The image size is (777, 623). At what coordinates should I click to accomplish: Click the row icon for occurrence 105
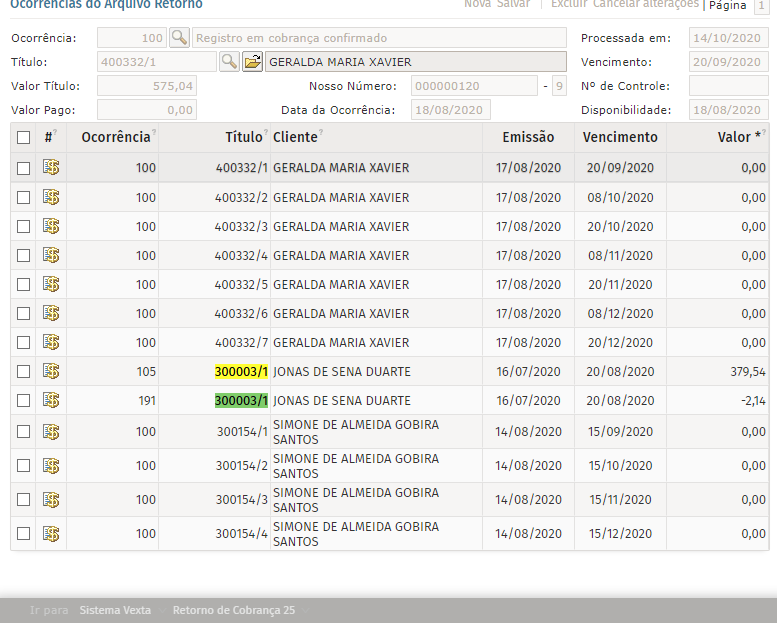(x=51, y=371)
